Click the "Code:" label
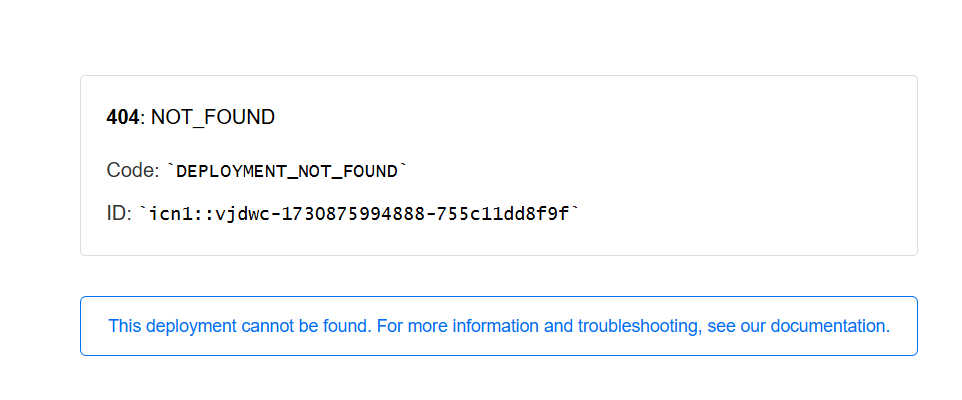This screenshot has width=962, height=400. pos(132,171)
